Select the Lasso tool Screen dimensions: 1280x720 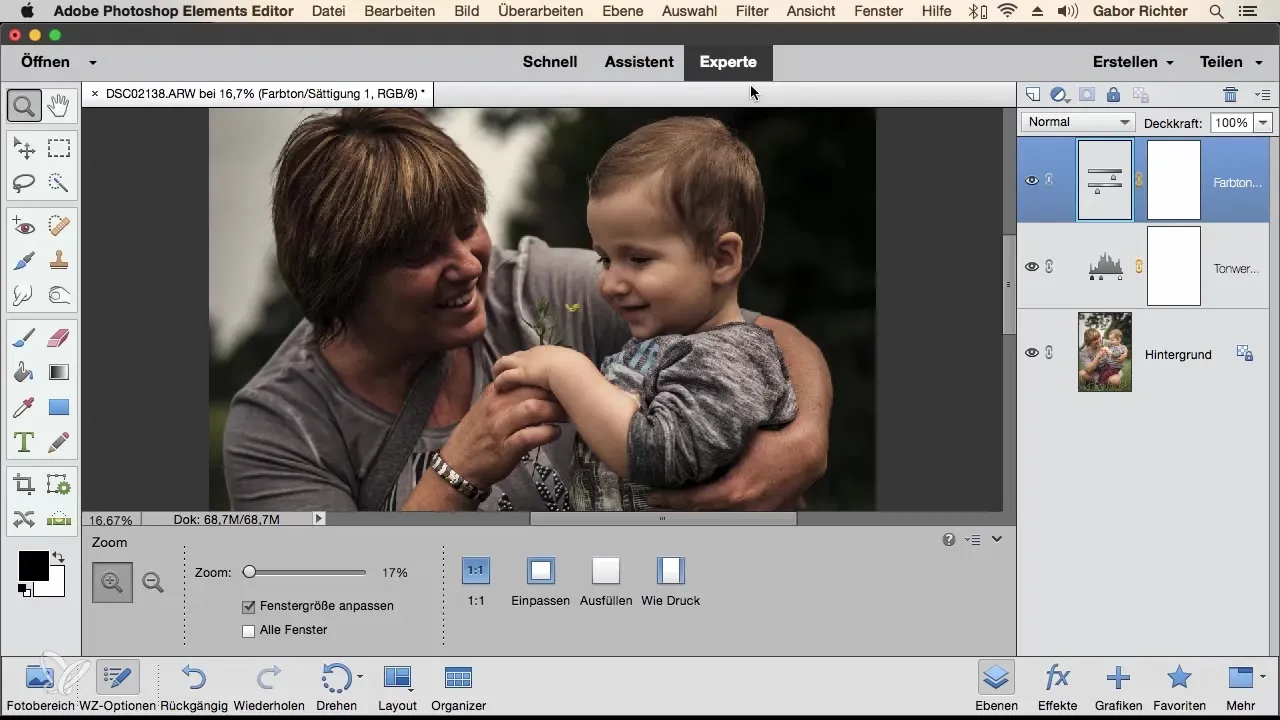(24, 183)
